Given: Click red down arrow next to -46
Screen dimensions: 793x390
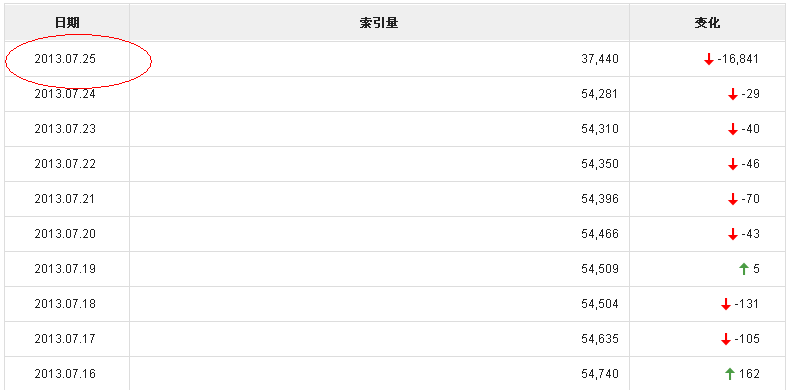Looking at the screenshot, I should pos(732,164).
